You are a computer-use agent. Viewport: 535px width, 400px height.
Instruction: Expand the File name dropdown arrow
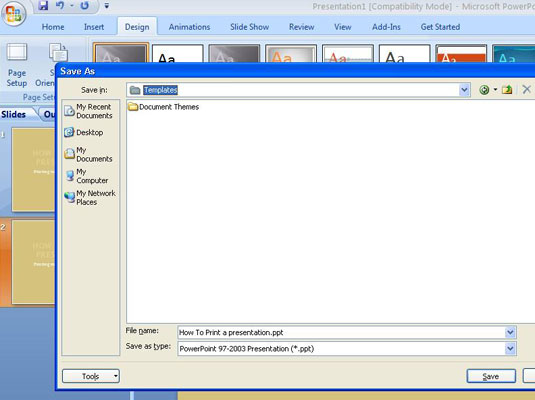pyautogui.click(x=510, y=332)
